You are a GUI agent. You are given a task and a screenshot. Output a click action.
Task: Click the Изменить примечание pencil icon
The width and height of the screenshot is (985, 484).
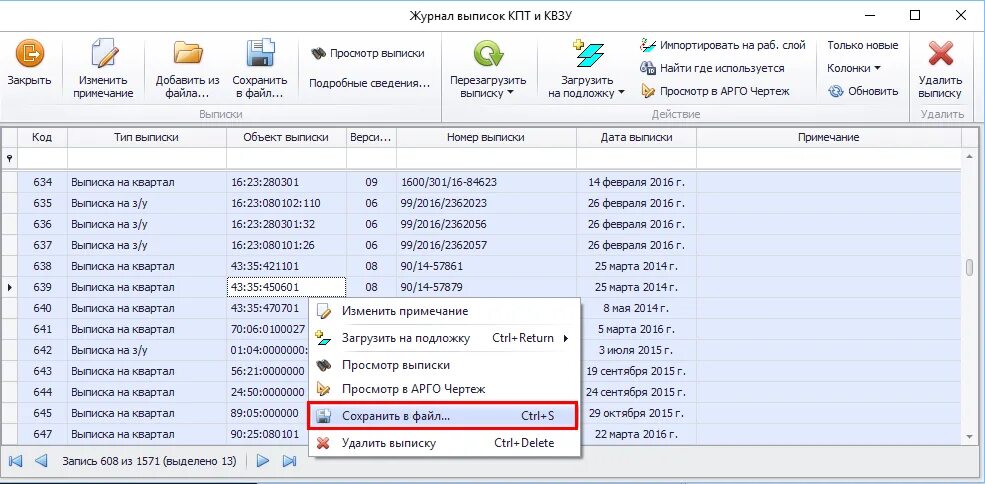tap(106, 53)
